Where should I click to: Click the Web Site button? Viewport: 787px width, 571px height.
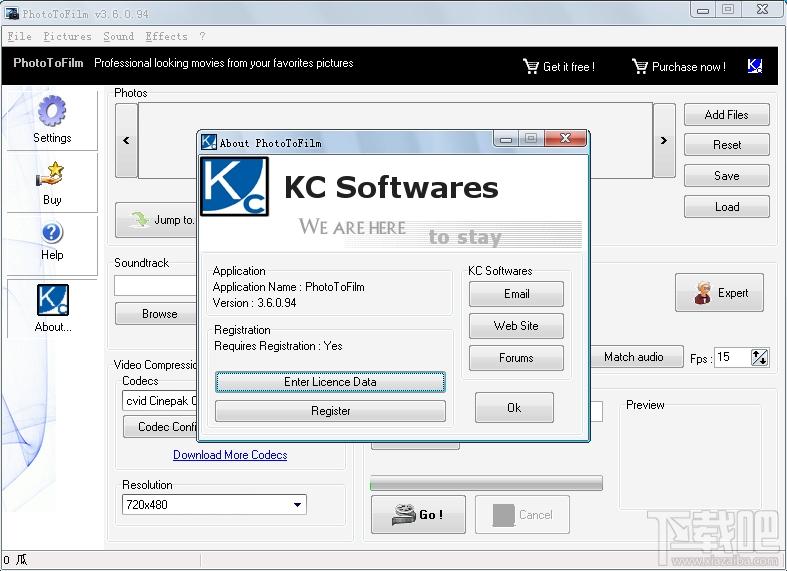point(516,326)
